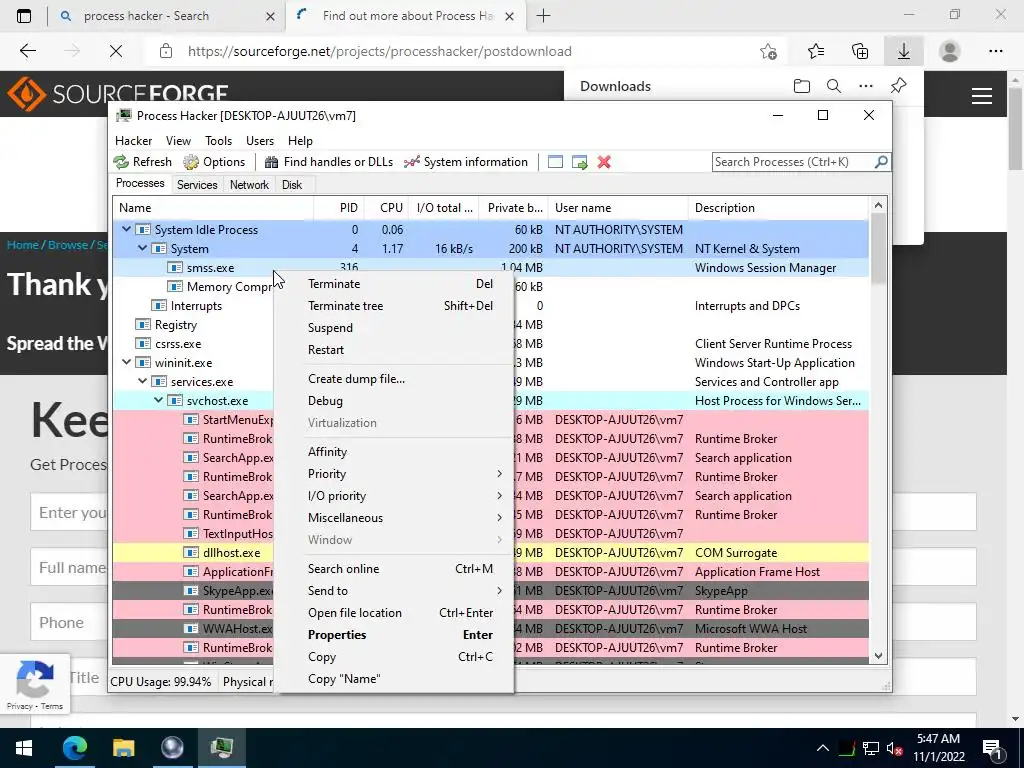Image resolution: width=1024 pixels, height=768 pixels.
Task: Open Properties from context menu
Action: click(x=394, y=635)
